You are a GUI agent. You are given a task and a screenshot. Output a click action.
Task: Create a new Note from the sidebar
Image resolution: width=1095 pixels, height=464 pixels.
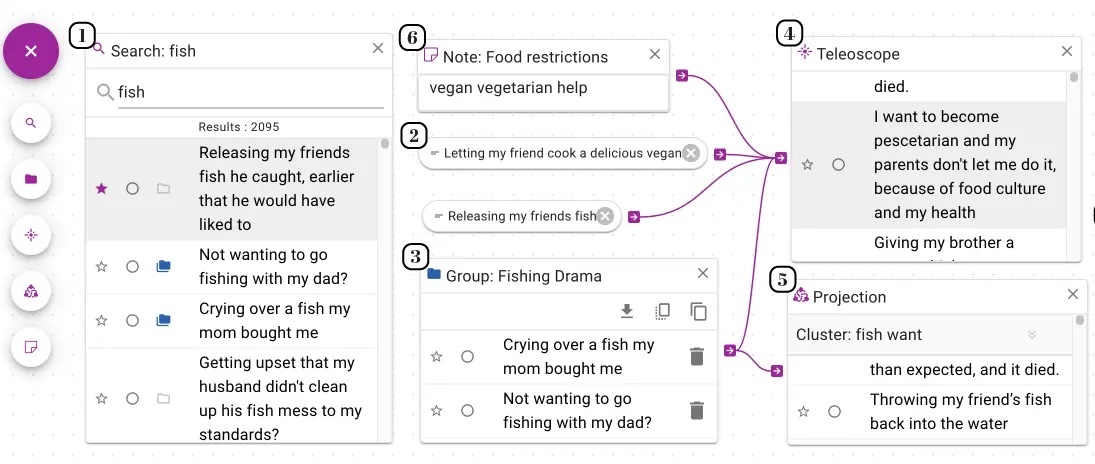(31, 347)
